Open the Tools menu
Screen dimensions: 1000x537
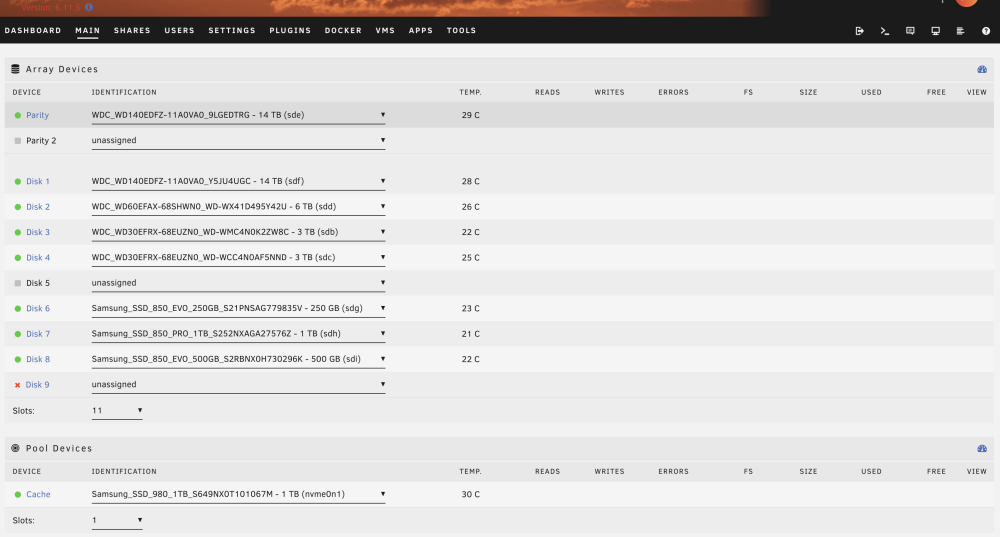pos(461,31)
